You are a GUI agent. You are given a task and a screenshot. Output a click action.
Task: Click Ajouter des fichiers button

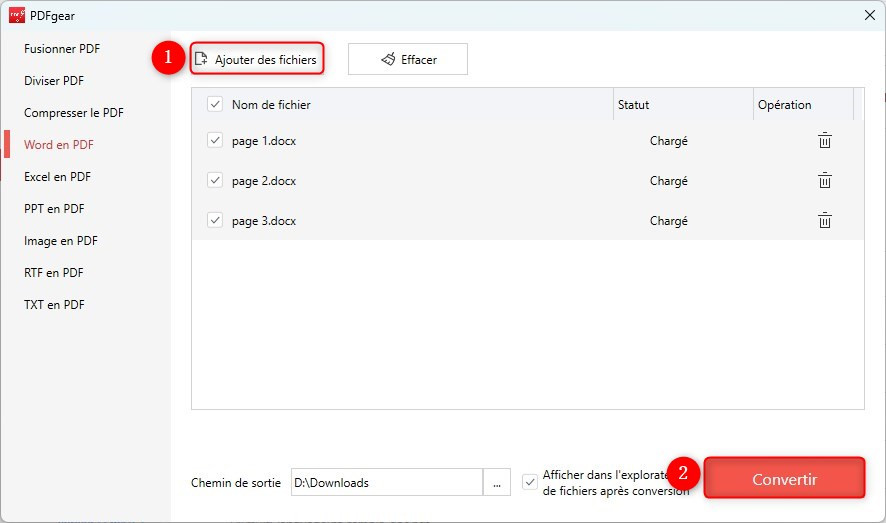click(x=257, y=59)
